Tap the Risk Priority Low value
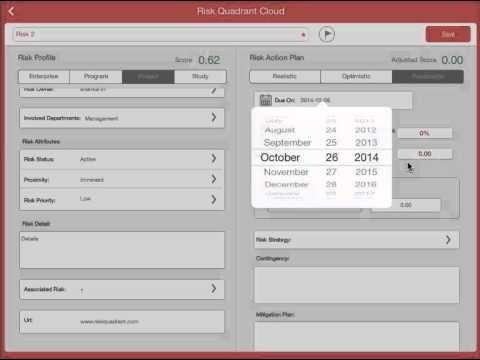The height and width of the screenshot is (360, 480). 85,199
